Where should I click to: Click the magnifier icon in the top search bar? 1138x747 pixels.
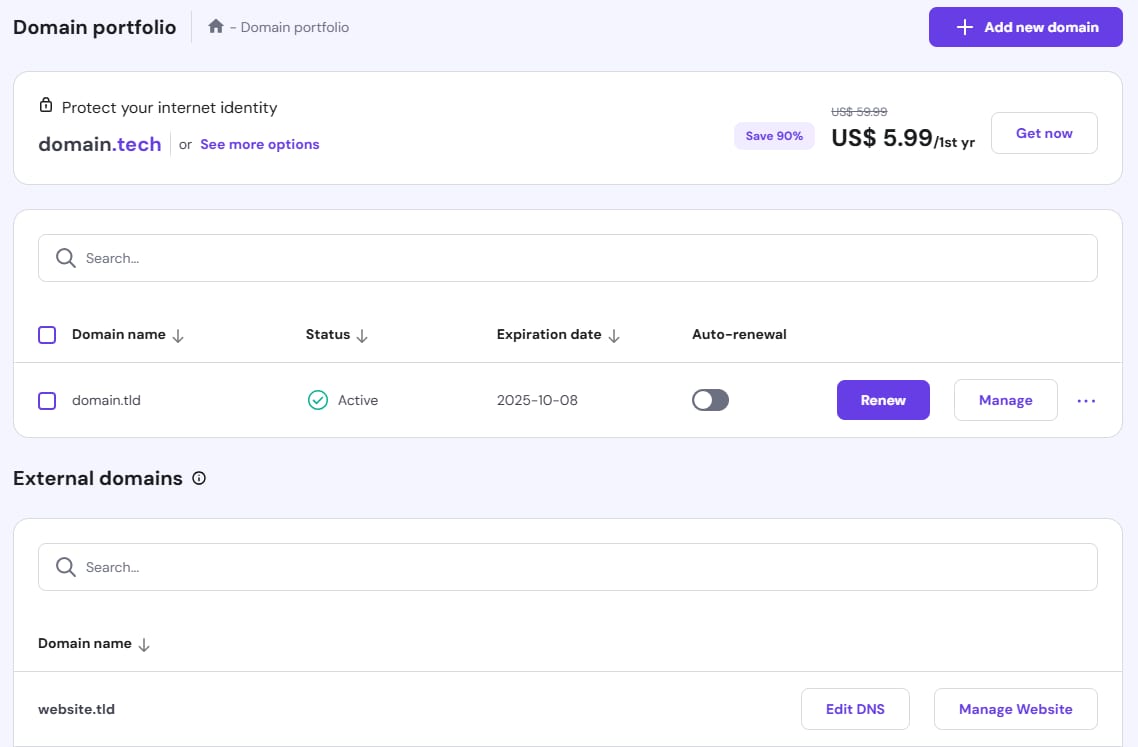[66, 258]
